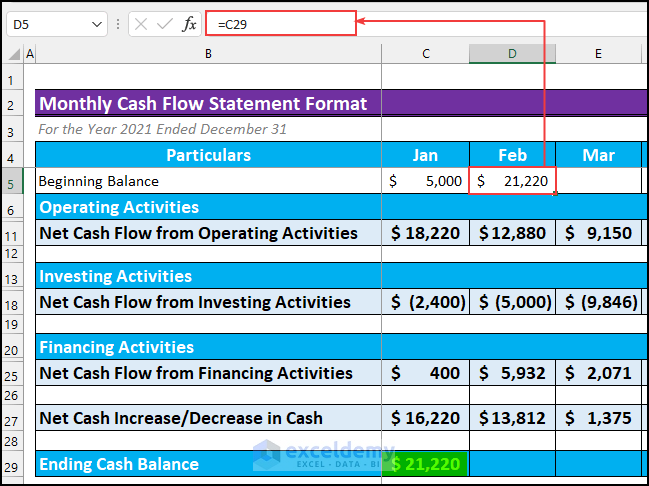This screenshot has height=486, width=649.
Task: Select column C header
Action: (425, 54)
